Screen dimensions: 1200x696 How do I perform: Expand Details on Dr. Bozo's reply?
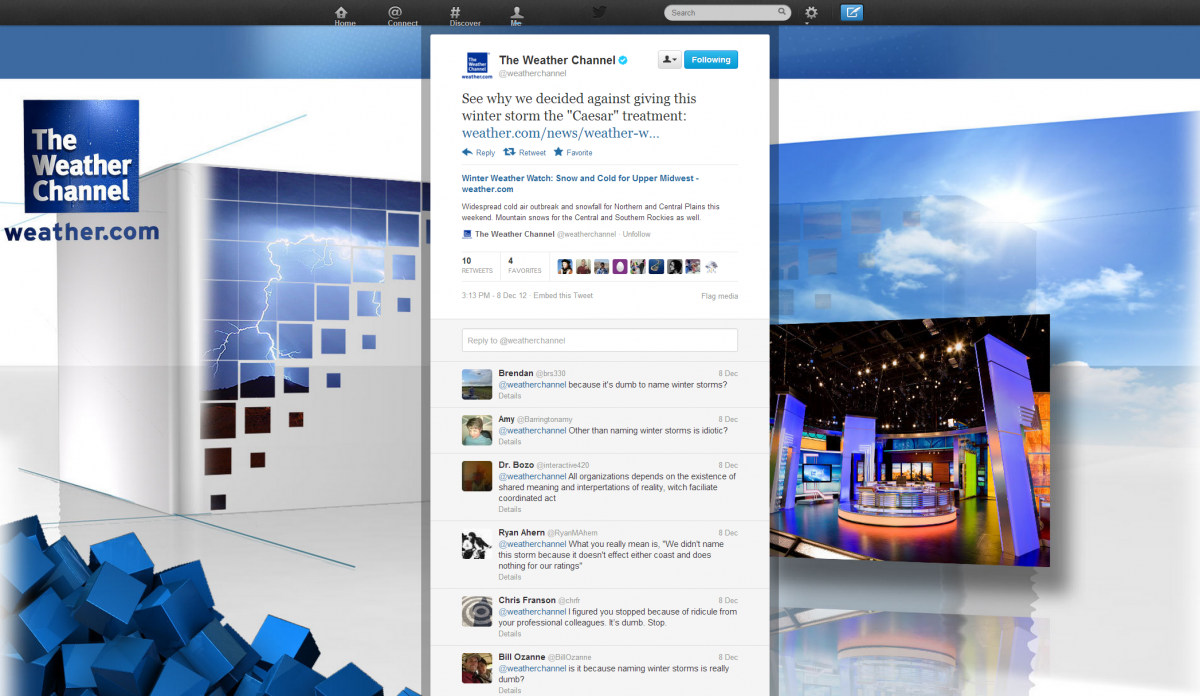tap(510, 510)
